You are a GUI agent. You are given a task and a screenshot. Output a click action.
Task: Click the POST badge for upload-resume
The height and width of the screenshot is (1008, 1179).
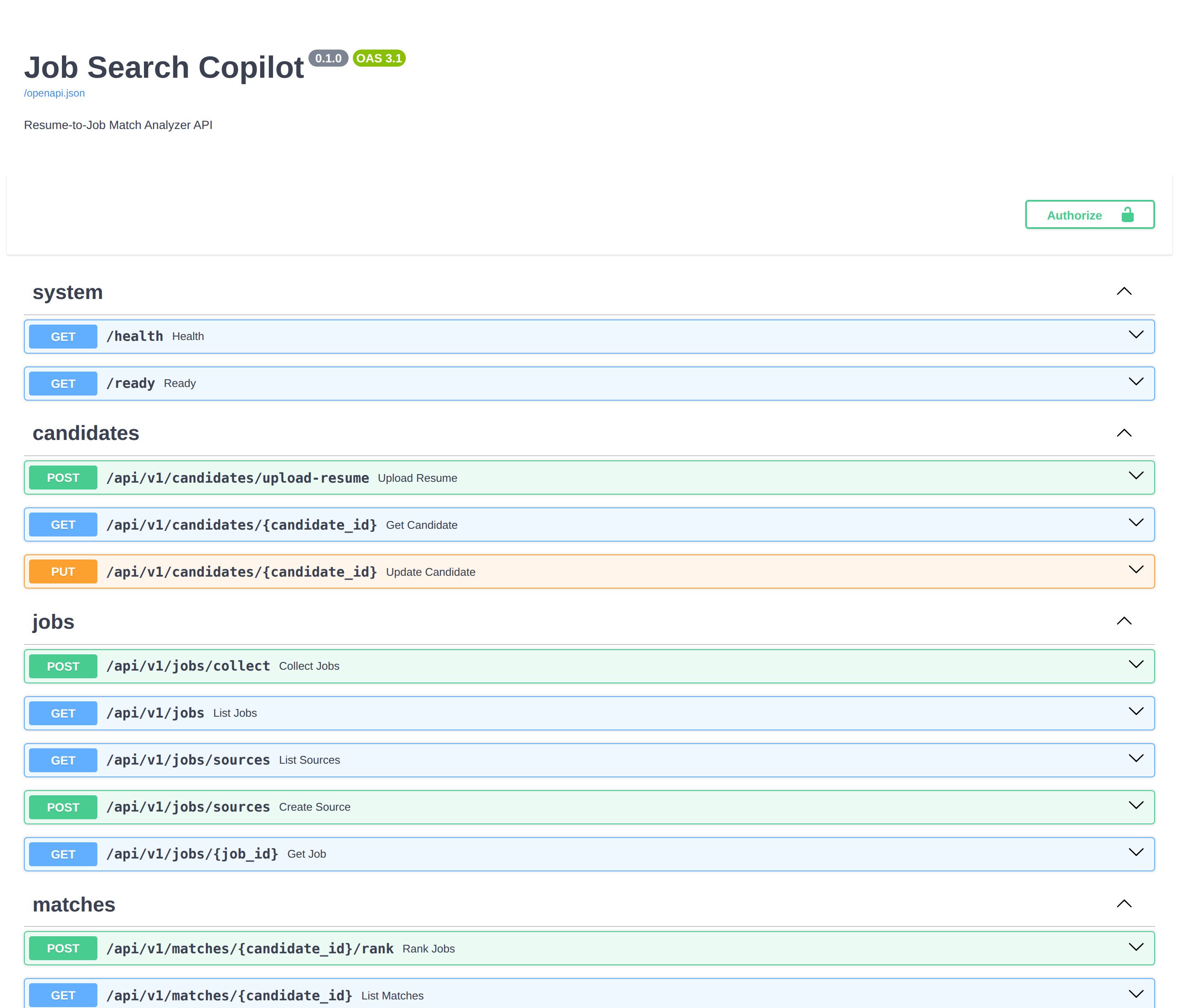point(63,478)
